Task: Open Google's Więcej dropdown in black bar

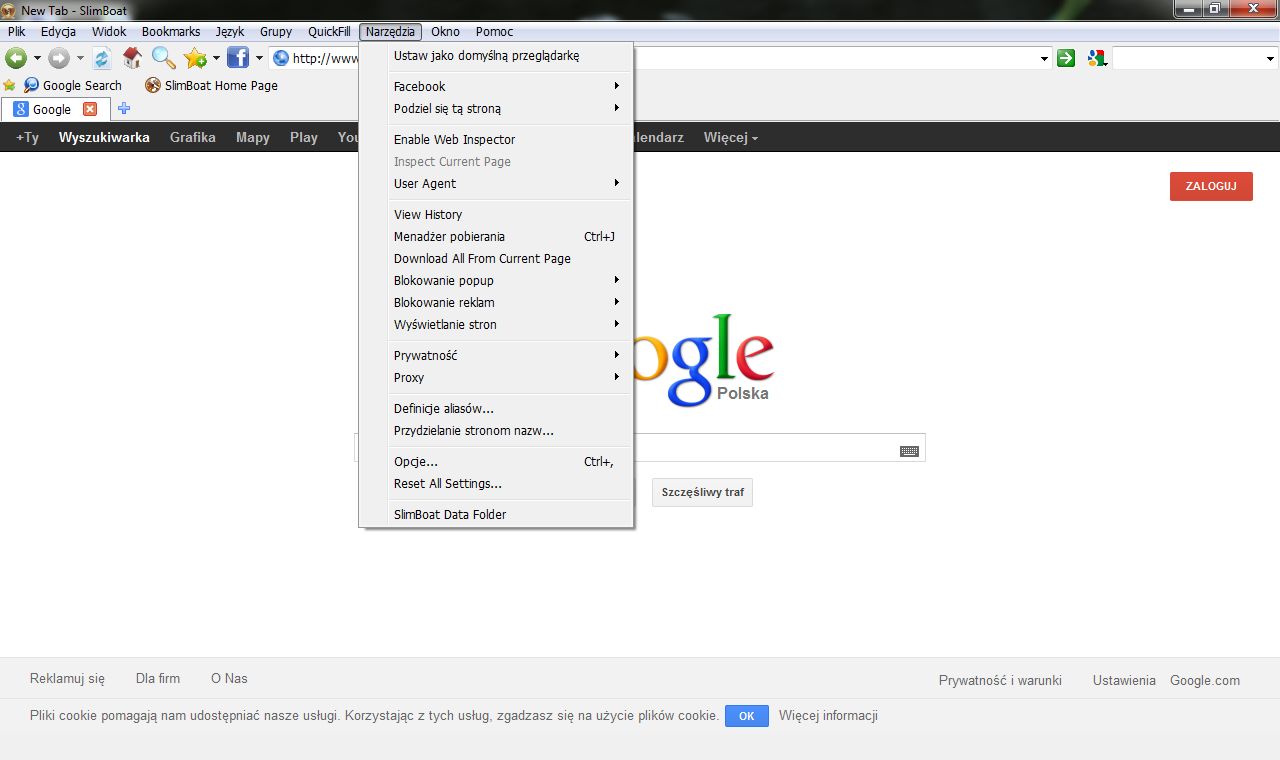Action: click(x=730, y=137)
